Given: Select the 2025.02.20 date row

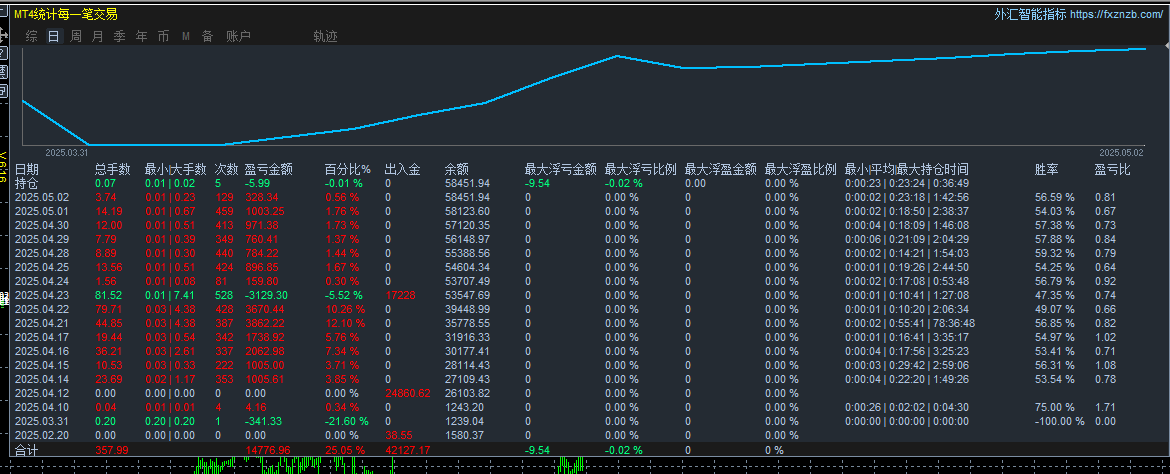Looking at the screenshot, I should coord(42,435).
